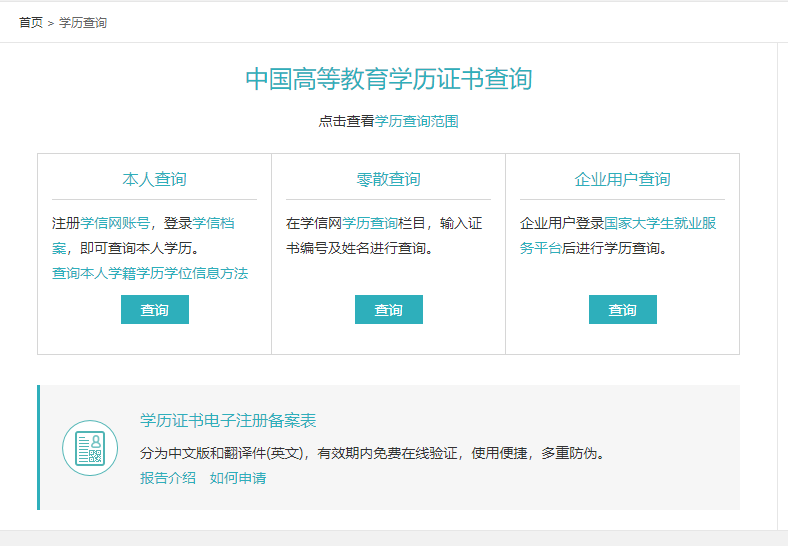Click the 零散查询 card heading
Screen dimensions: 788x546
point(388,179)
